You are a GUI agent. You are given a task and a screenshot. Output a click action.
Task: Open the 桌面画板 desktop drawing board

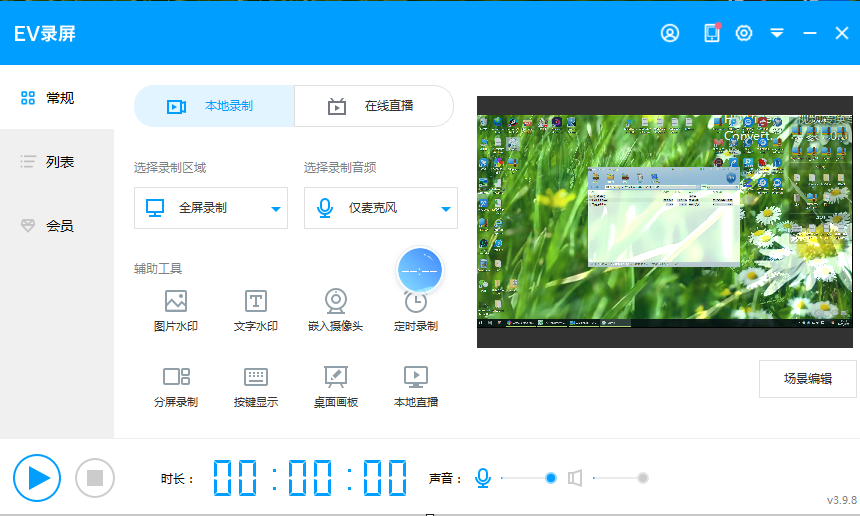336,386
